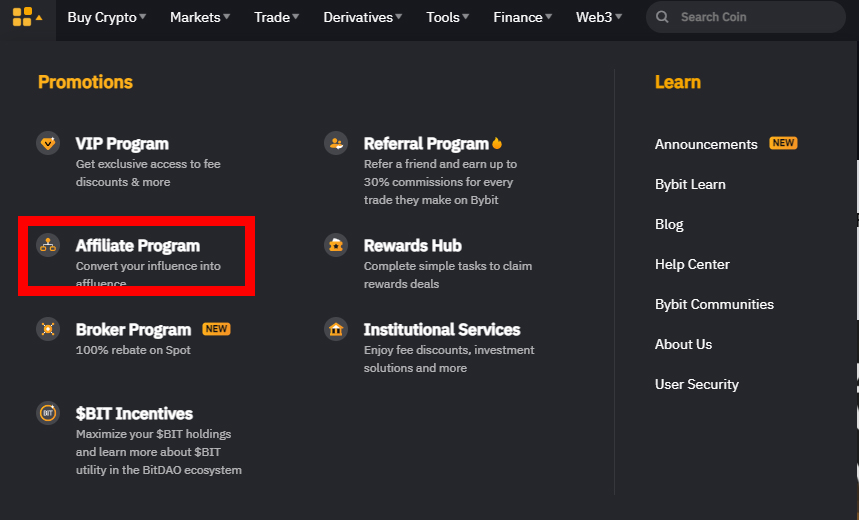Click the NEW badge next to Announcements

pos(783,143)
